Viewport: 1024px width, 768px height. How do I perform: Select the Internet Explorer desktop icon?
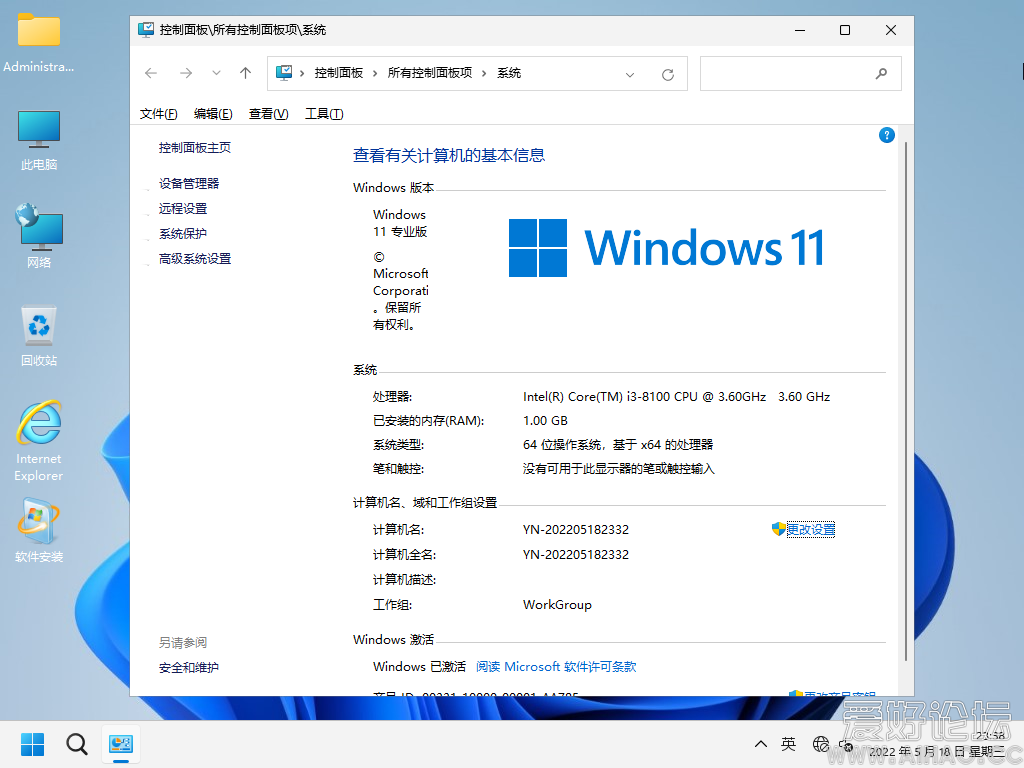pyautogui.click(x=39, y=441)
